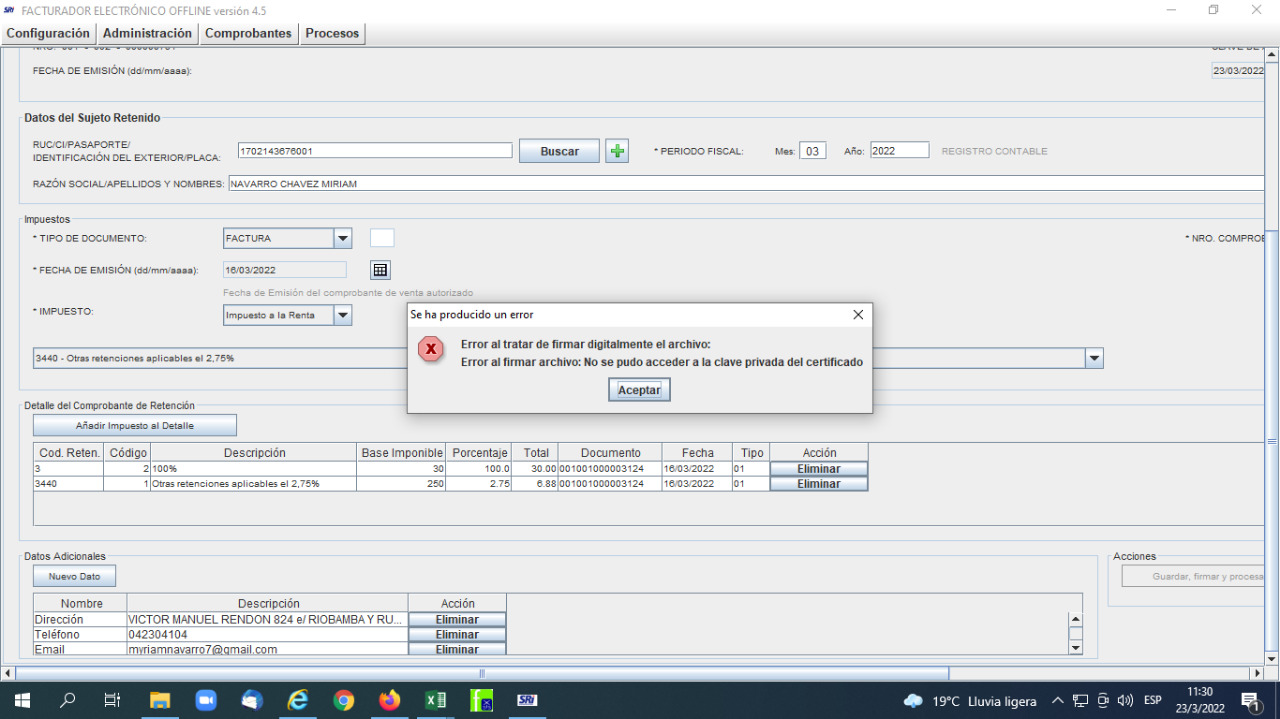This screenshot has width=1280, height=719.
Task: Open the SRI app in taskbar
Action: [527, 700]
